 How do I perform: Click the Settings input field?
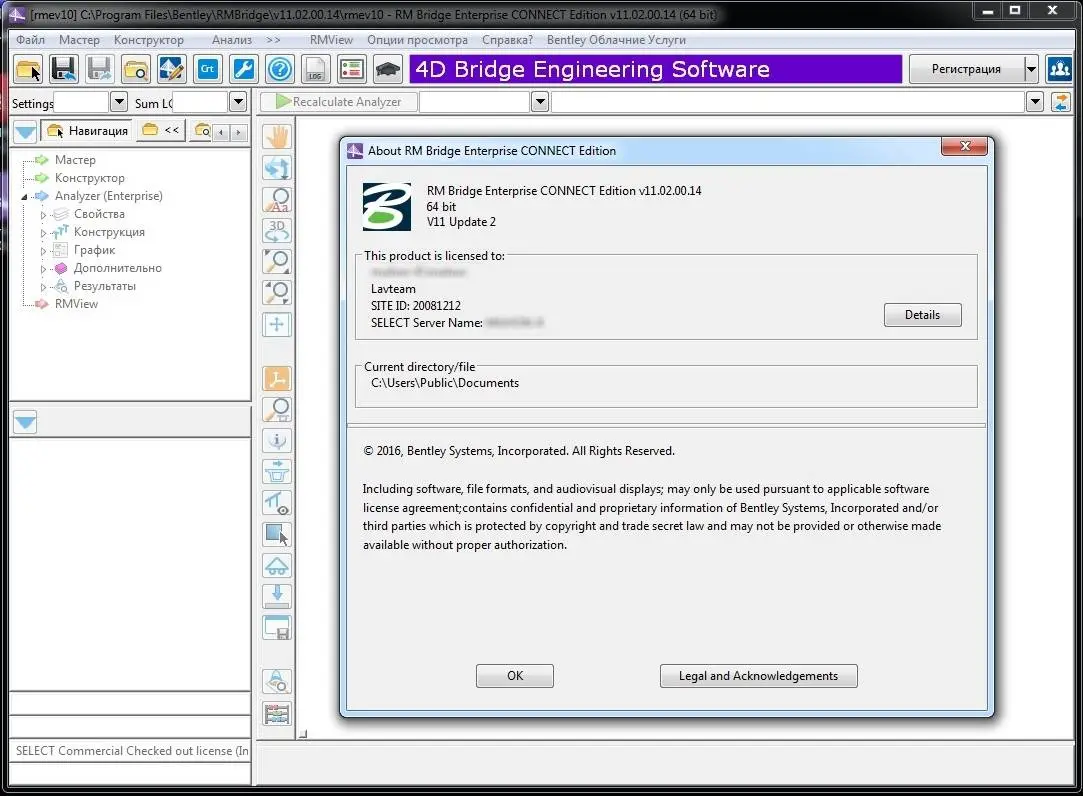click(x=82, y=102)
